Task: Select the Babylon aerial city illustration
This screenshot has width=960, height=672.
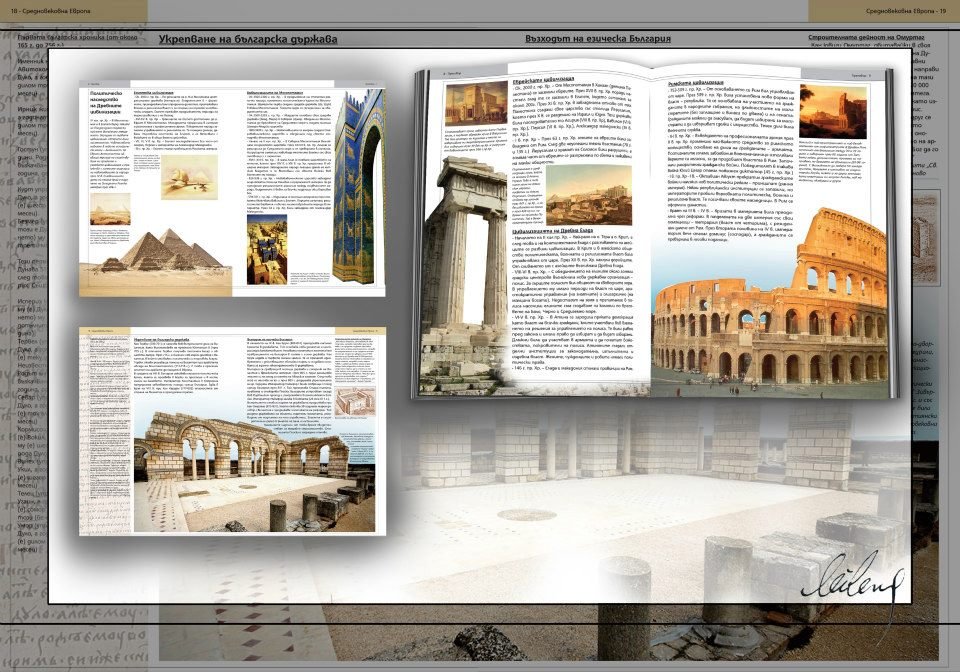Action: click(266, 249)
